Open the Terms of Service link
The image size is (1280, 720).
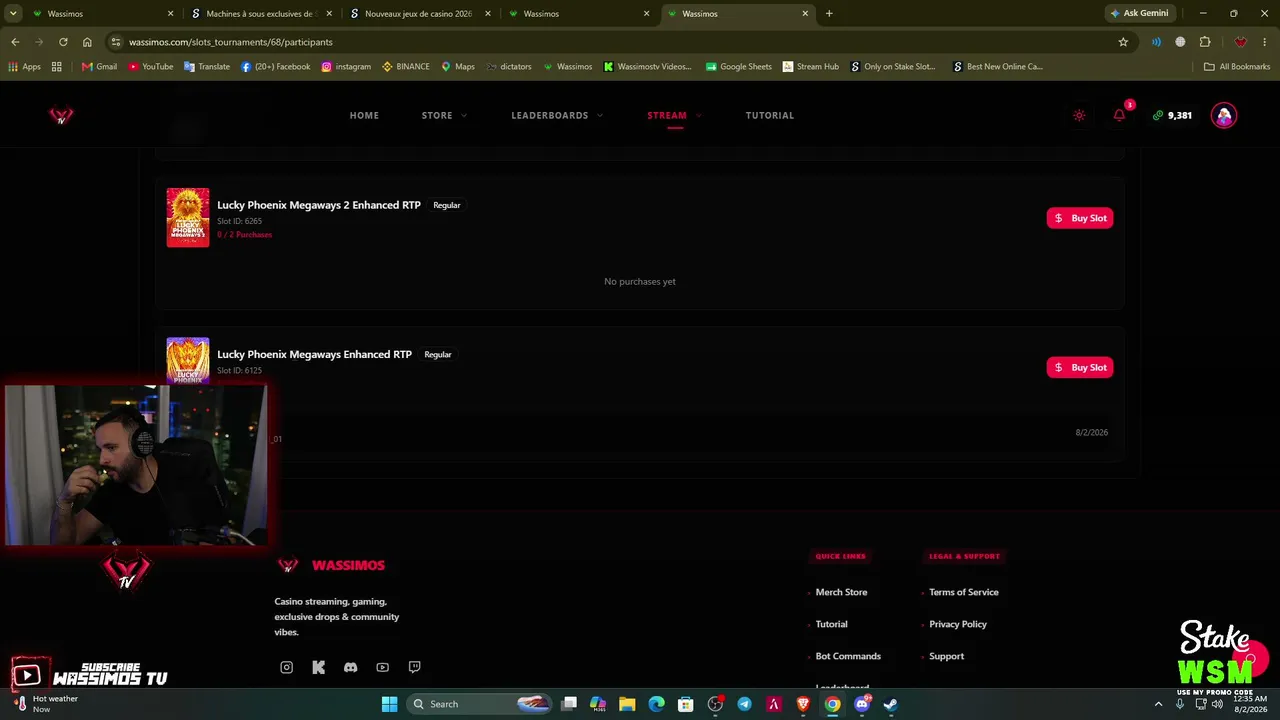pyautogui.click(x=963, y=592)
